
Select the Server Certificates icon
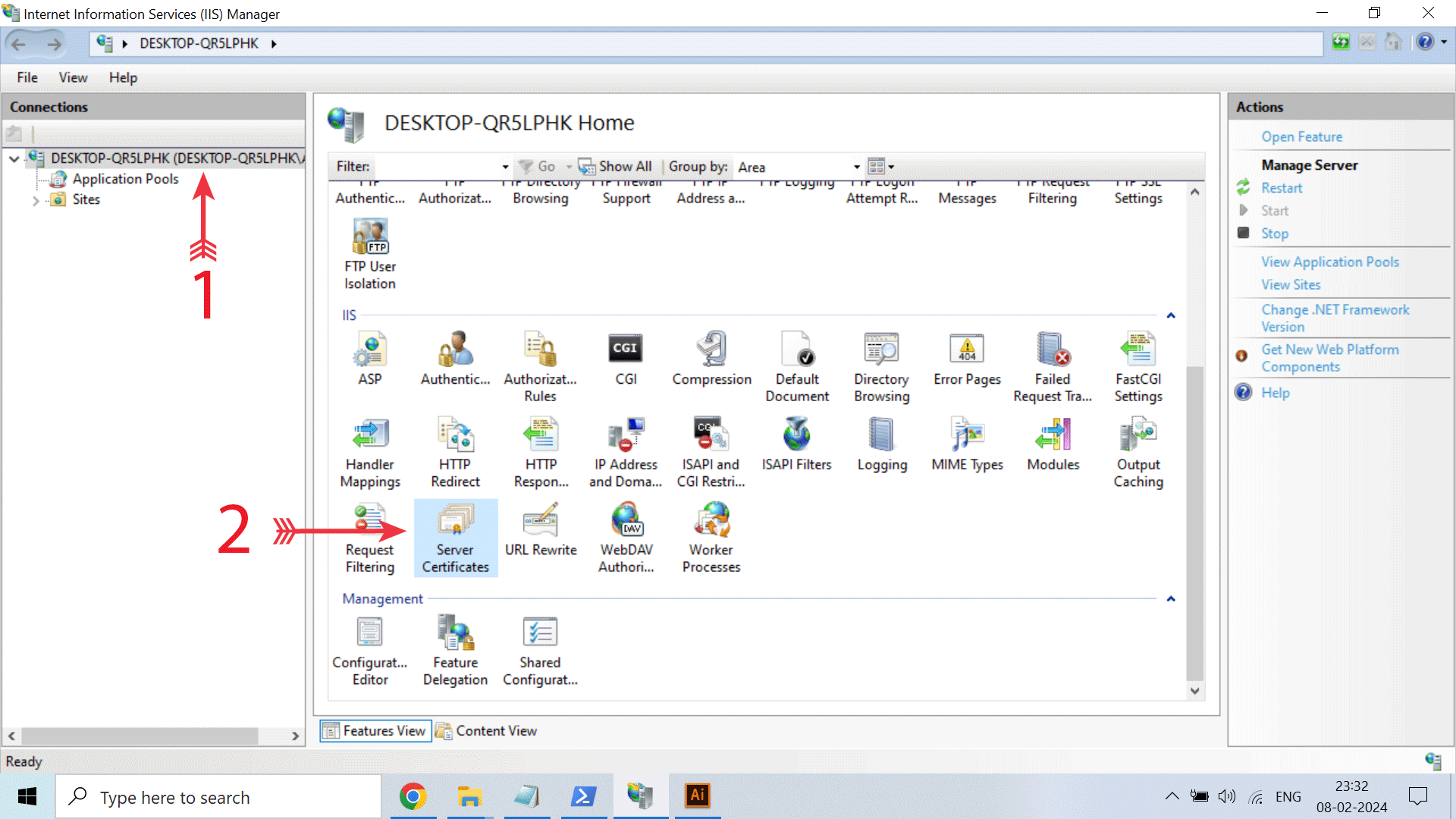[x=456, y=538]
